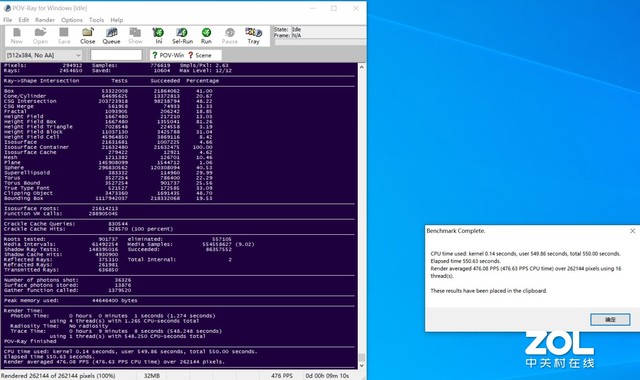Open the Help menu
The width and height of the screenshot is (640, 380).
tap(117, 20)
